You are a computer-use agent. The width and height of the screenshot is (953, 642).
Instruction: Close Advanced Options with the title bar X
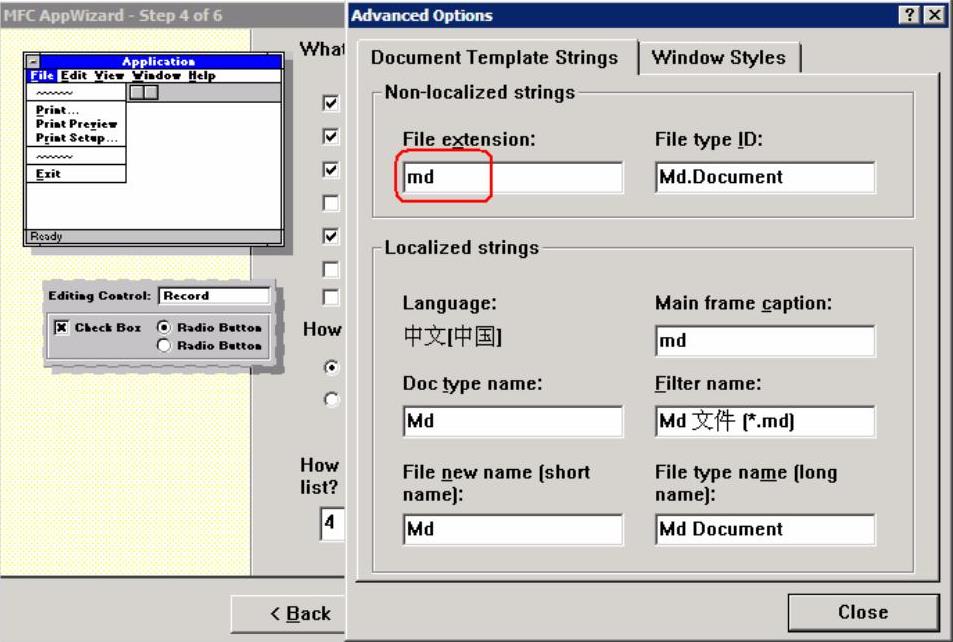click(934, 15)
